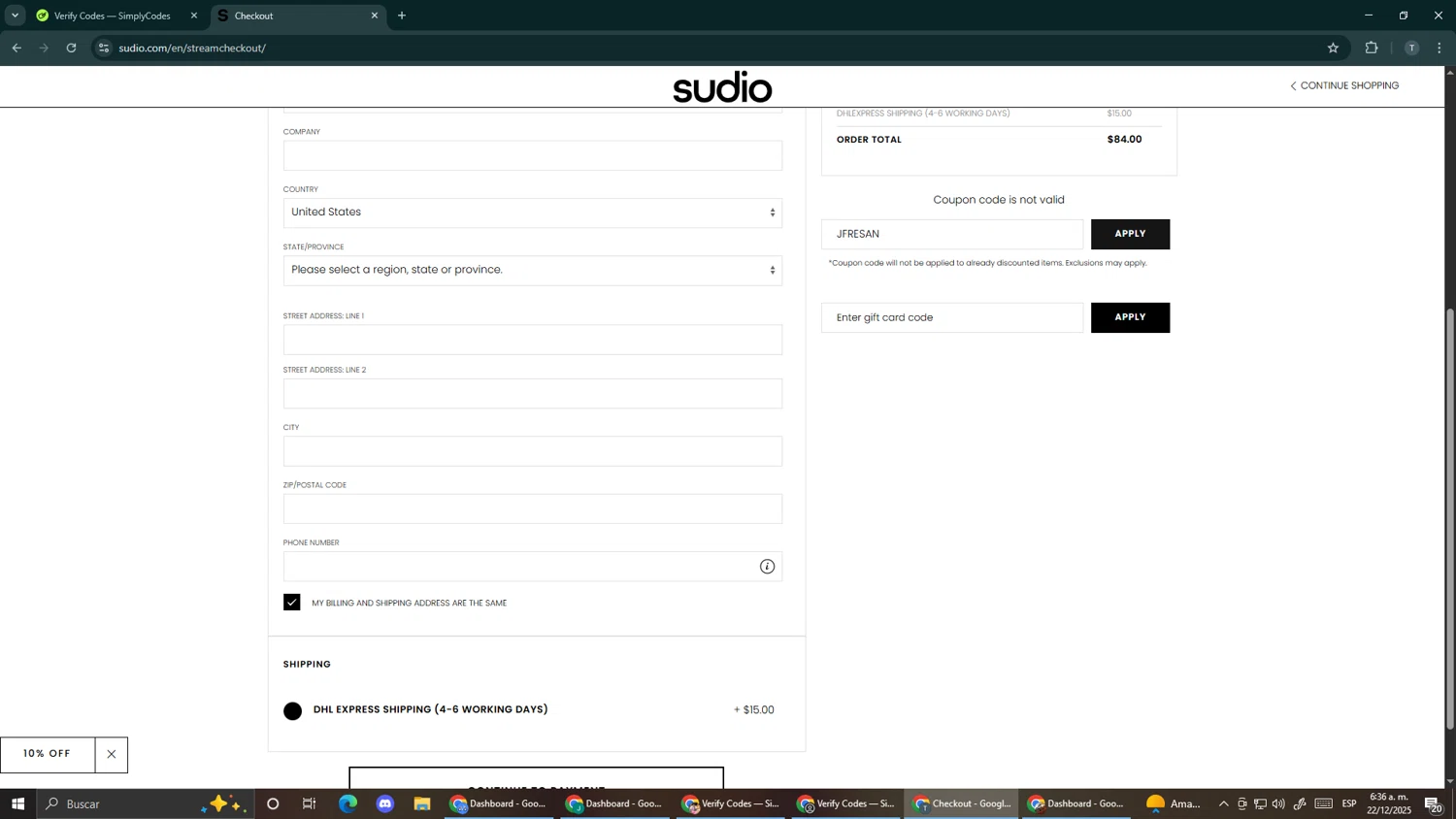Switch to the last Dashboard taskbar window

point(1077,803)
